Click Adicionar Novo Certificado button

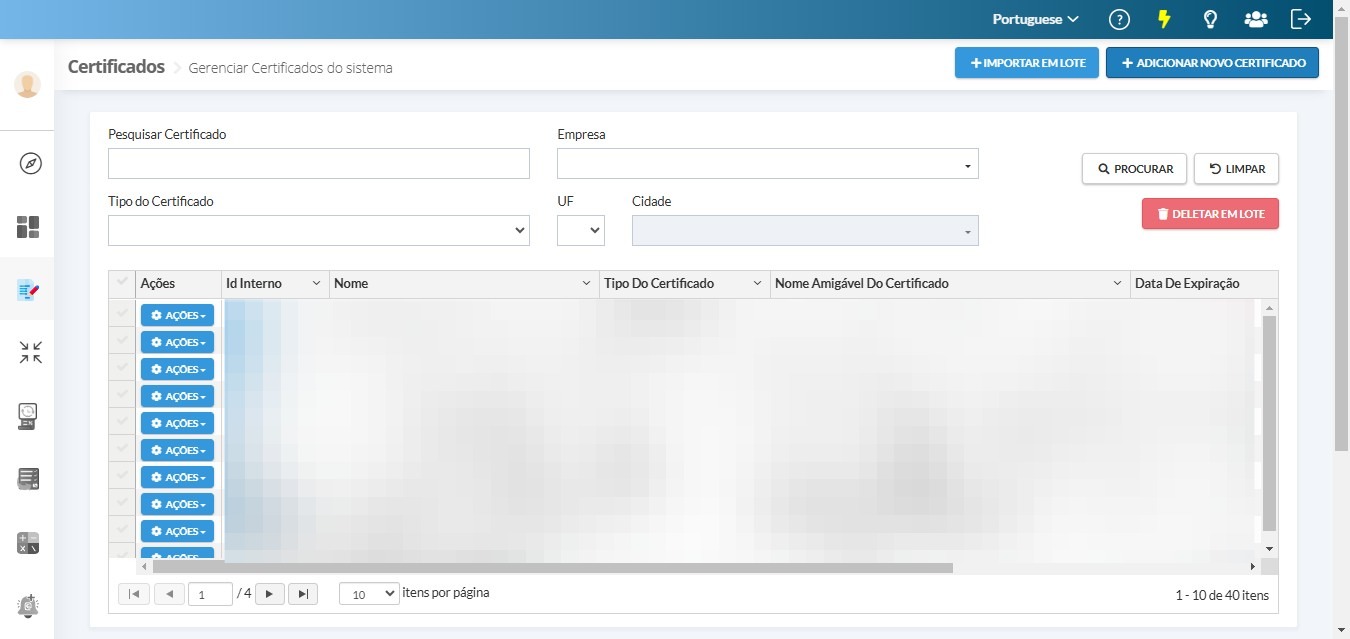click(x=1212, y=63)
